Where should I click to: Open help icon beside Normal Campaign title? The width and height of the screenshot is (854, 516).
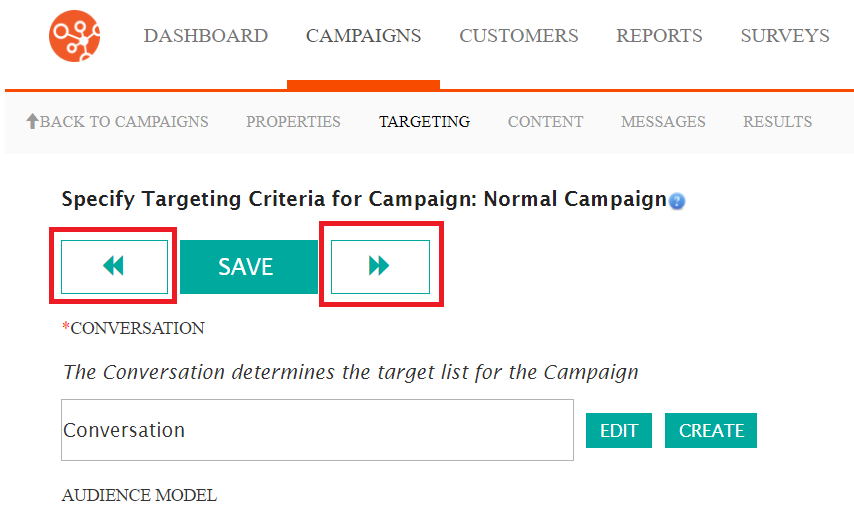[677, 201]
